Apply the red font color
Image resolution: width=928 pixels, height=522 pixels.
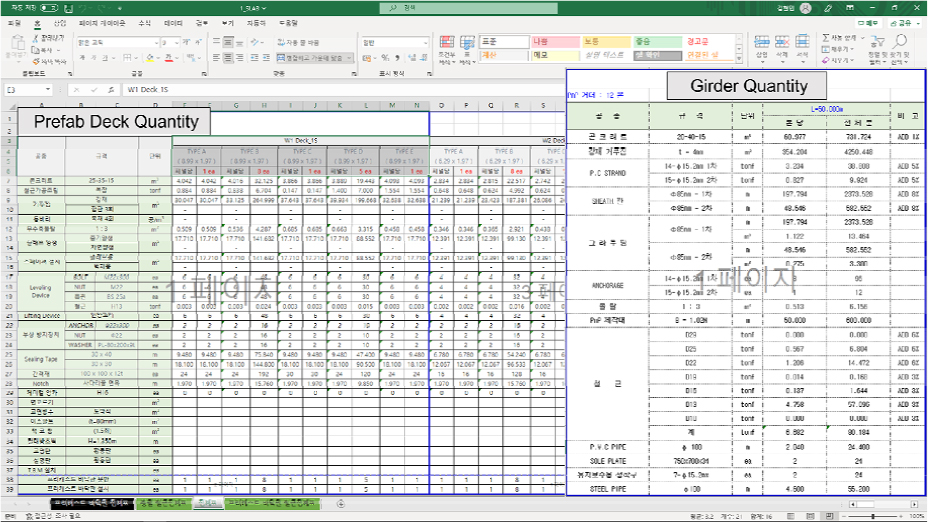click(169, 57)
